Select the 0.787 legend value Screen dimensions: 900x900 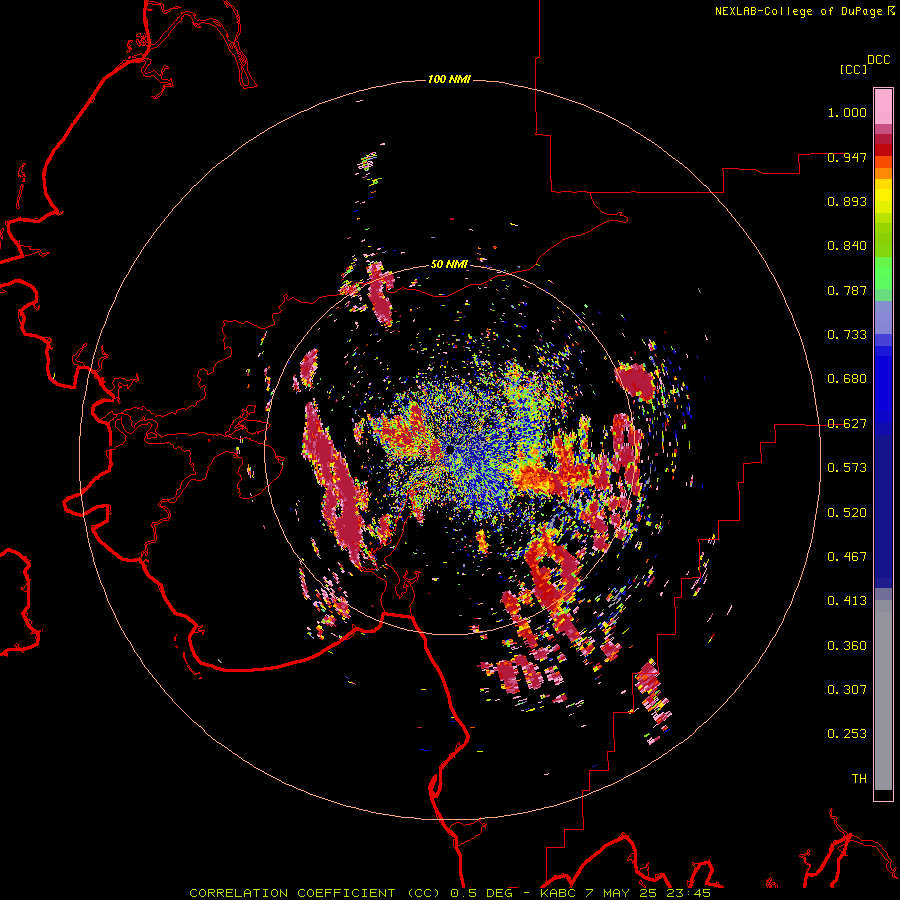pos(847,290)
